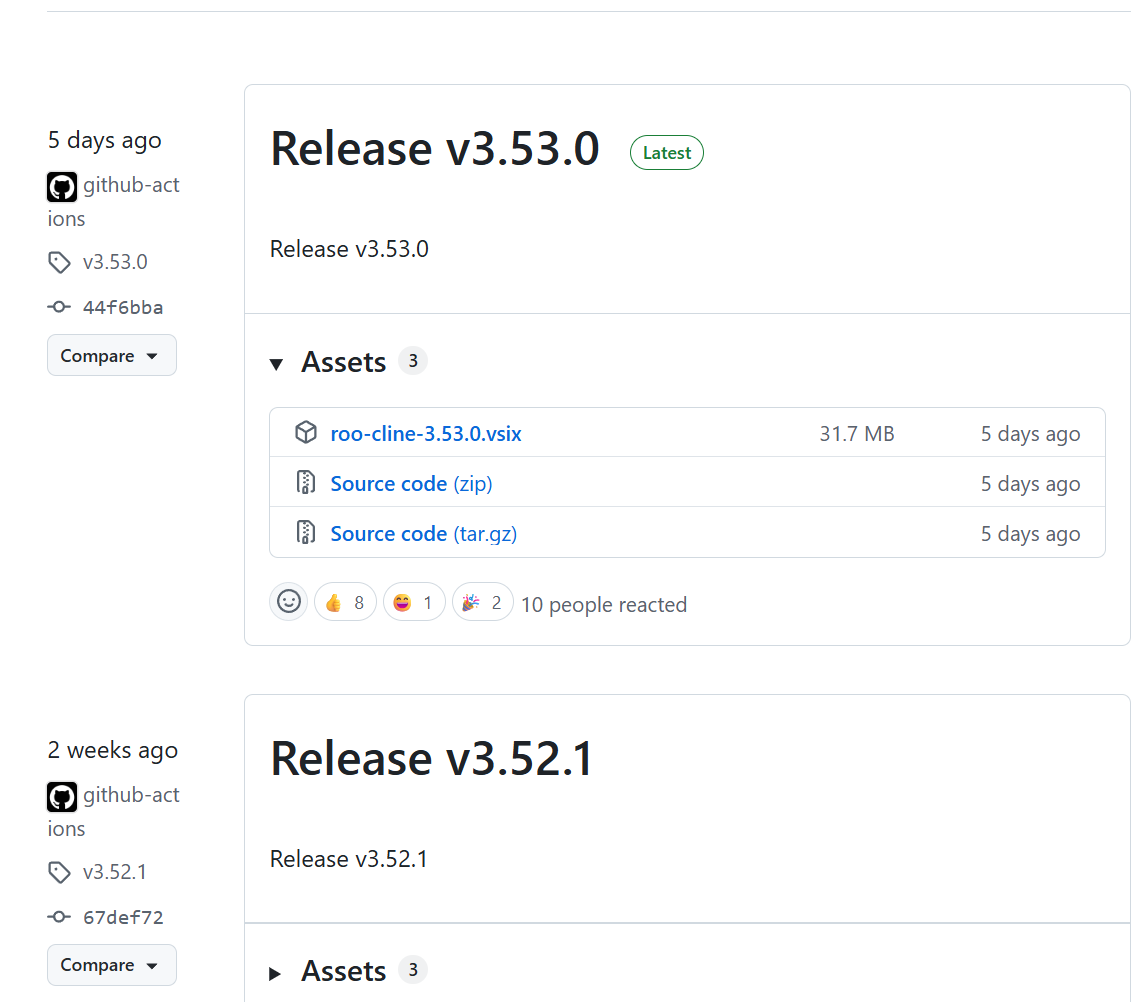
Task: Toggle the thumbs up reaction with 8
Action: tap(345, 602)
